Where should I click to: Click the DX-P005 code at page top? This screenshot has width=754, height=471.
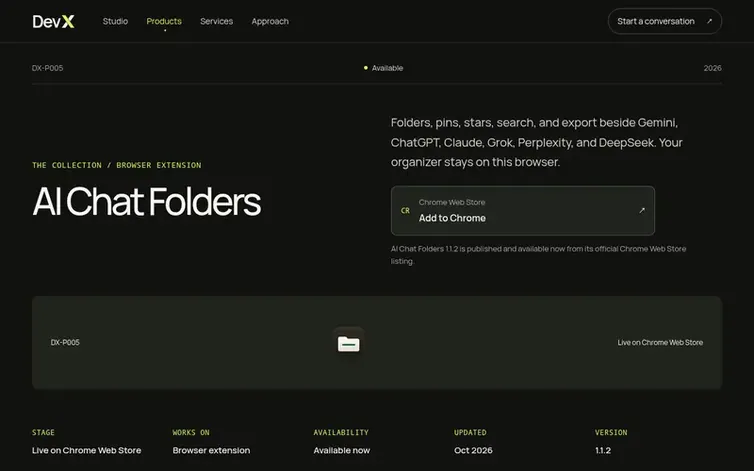tap(48, 68)
